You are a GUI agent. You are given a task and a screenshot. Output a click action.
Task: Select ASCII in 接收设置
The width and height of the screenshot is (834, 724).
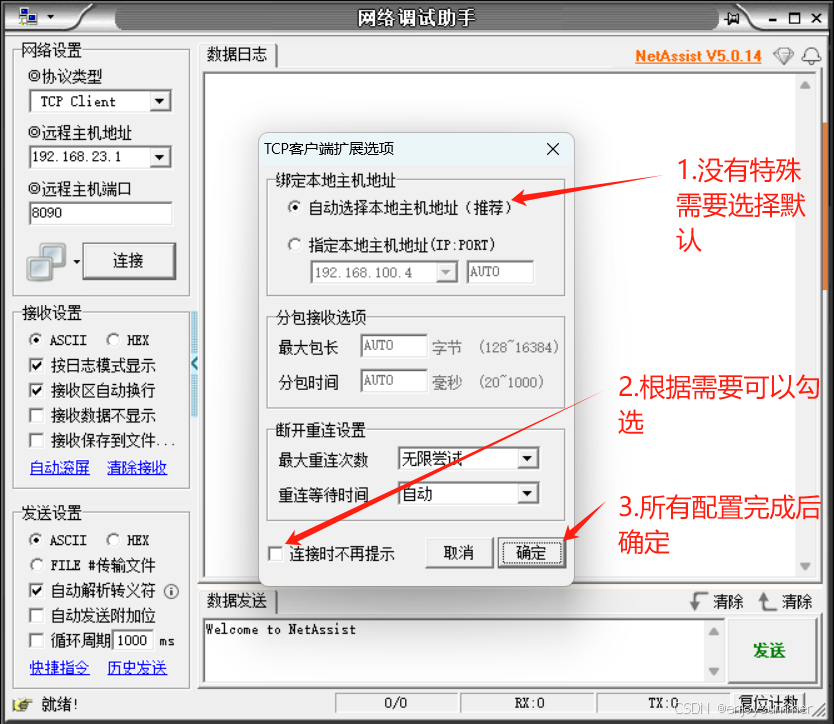click(36, 339)
